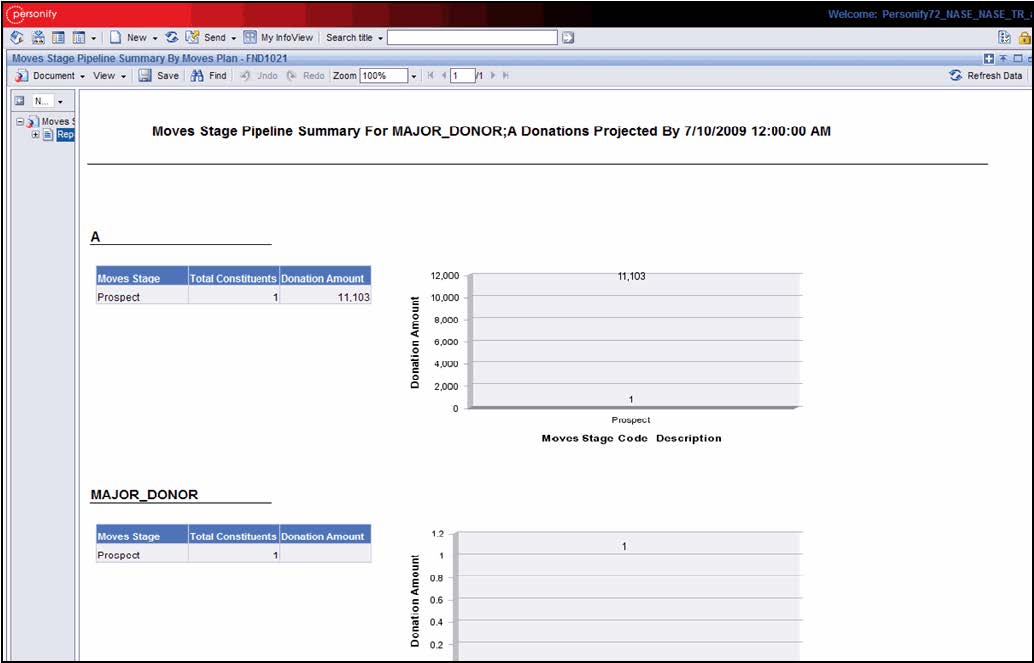Image resolution: width=1034 pixels, height=663 pixels.
Task: Open My InfoView
Action: [x=287, y=38]
